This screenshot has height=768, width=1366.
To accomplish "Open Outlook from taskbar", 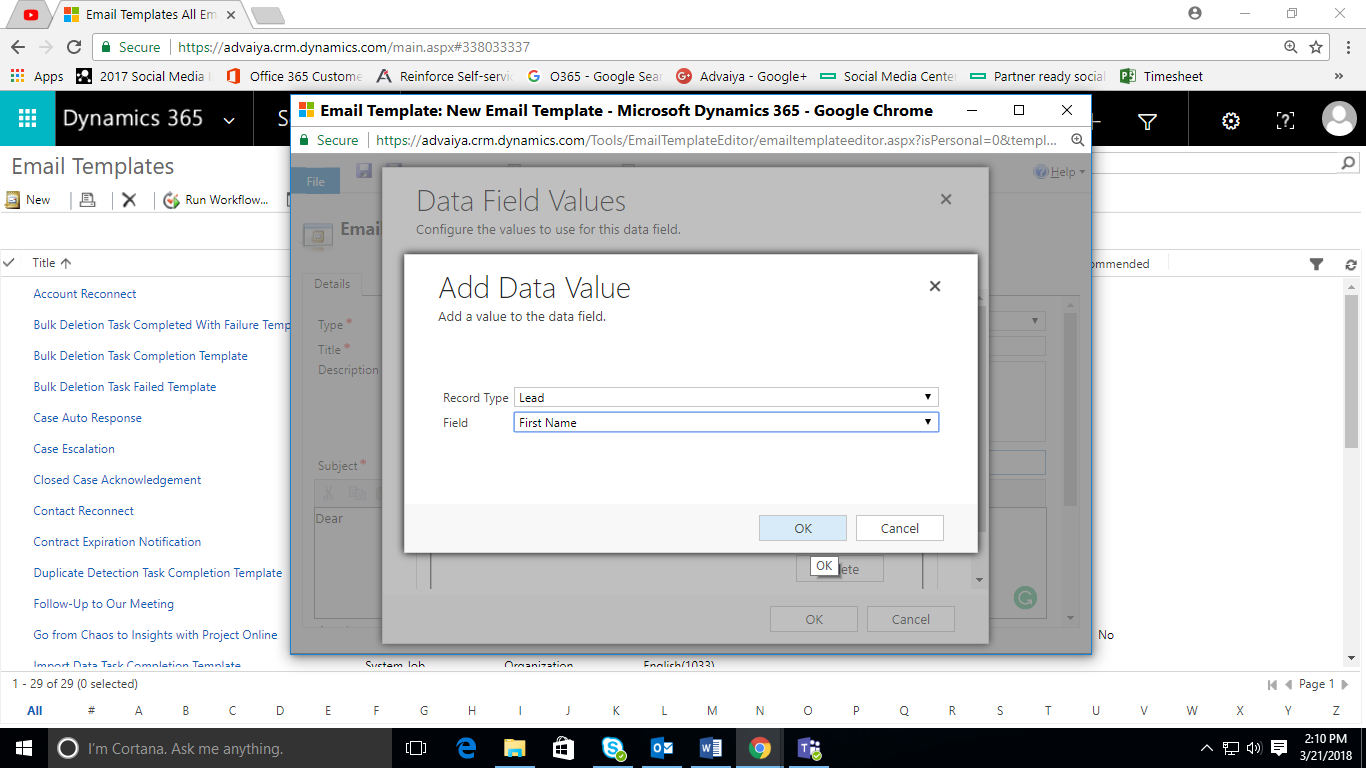I will (662, 748).
